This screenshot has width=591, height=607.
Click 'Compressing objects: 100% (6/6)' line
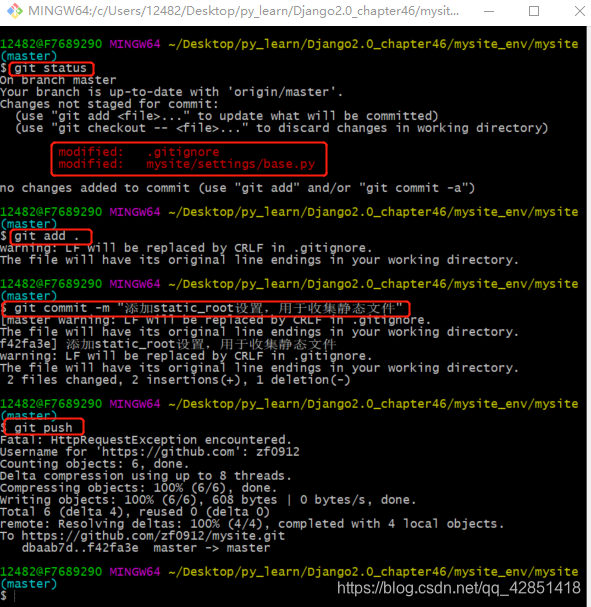[138, 488]
